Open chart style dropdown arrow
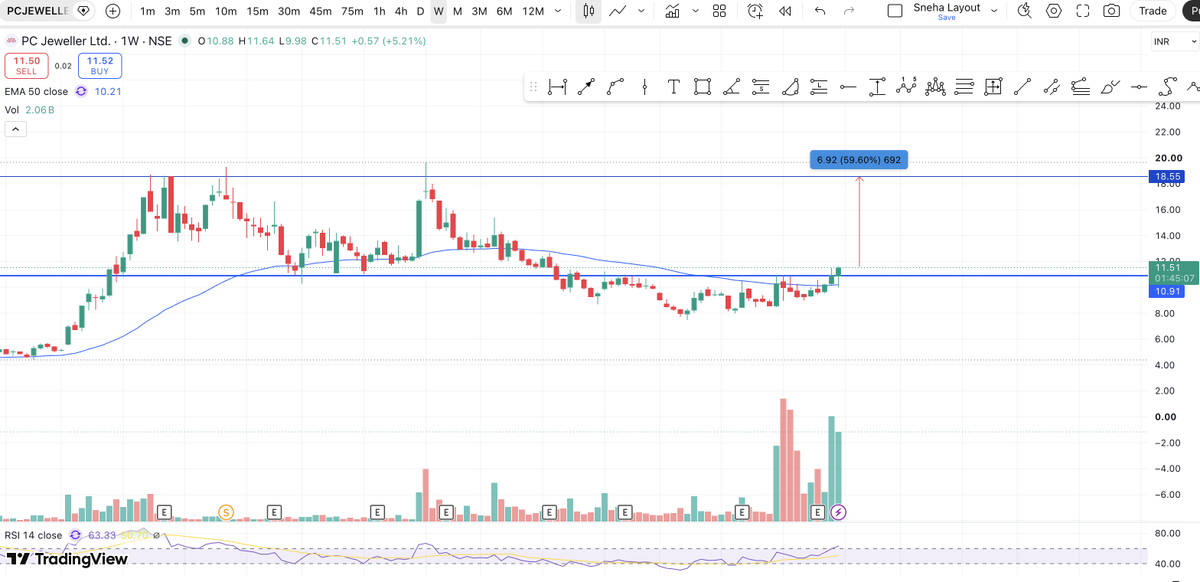 pos(640,11)
